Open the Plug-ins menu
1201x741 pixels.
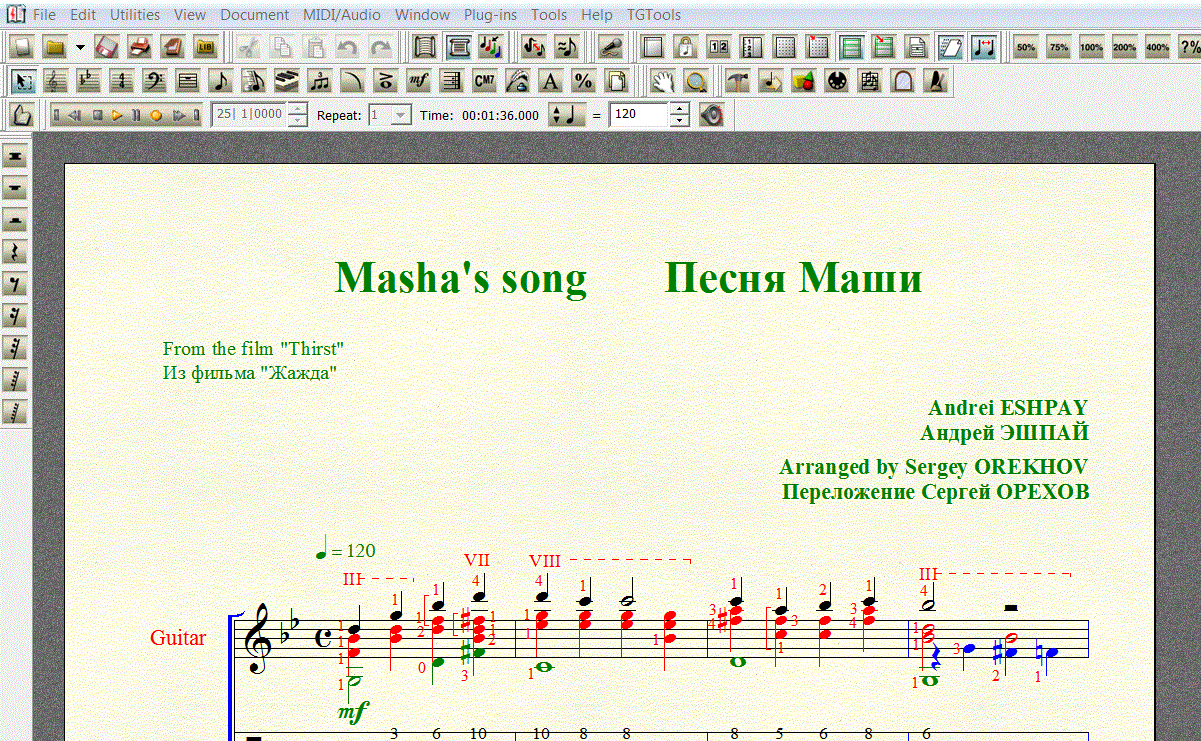(x=490, y=15)
